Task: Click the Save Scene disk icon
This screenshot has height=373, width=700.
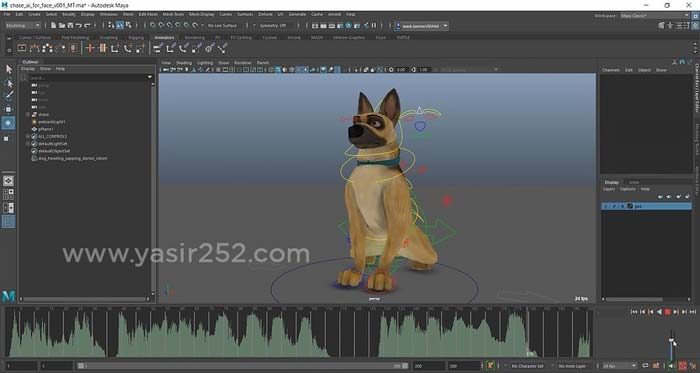Action: 70,25
